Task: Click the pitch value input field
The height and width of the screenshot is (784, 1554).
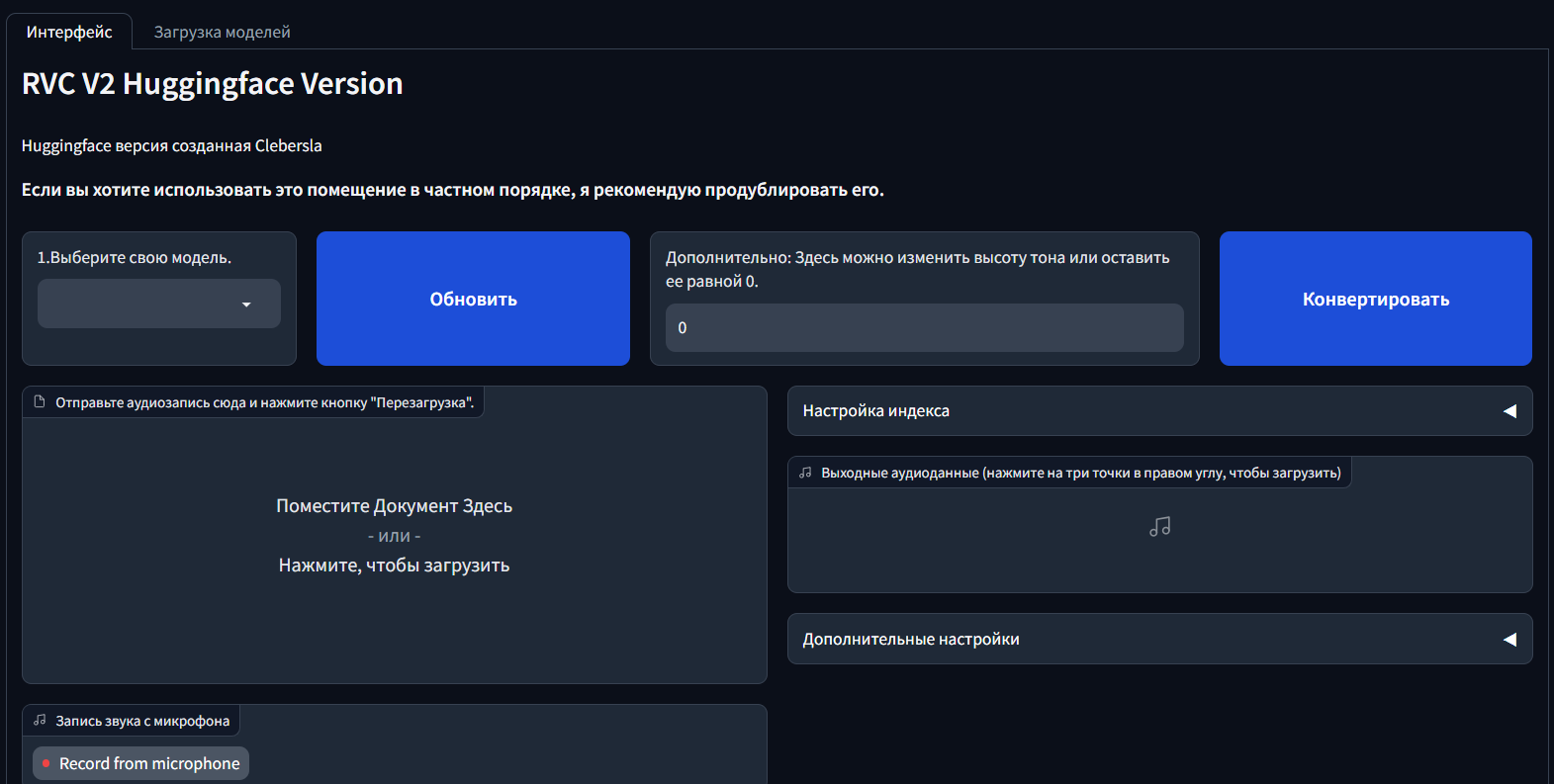Action: [925, 327]
